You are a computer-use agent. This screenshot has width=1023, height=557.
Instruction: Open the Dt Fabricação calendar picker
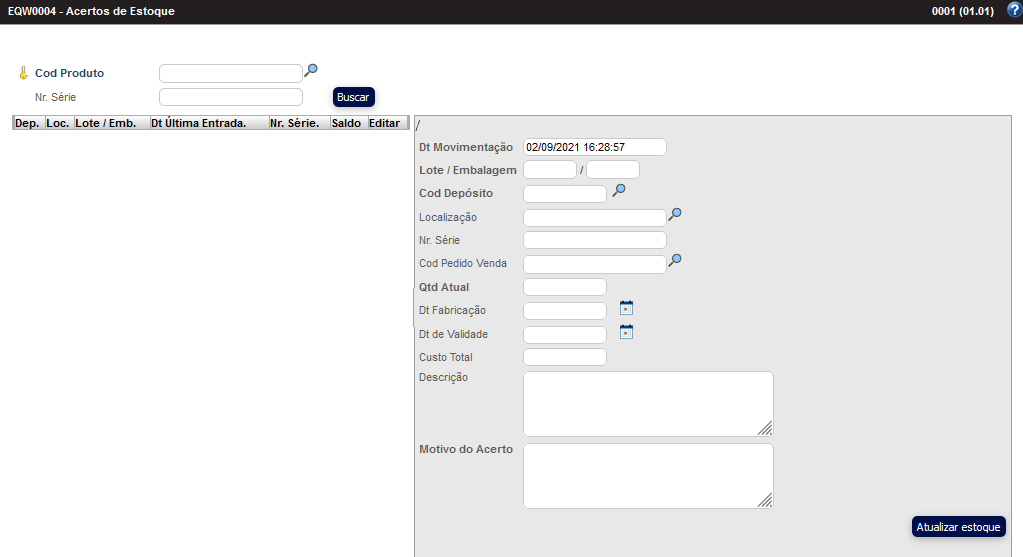point(627,308)
